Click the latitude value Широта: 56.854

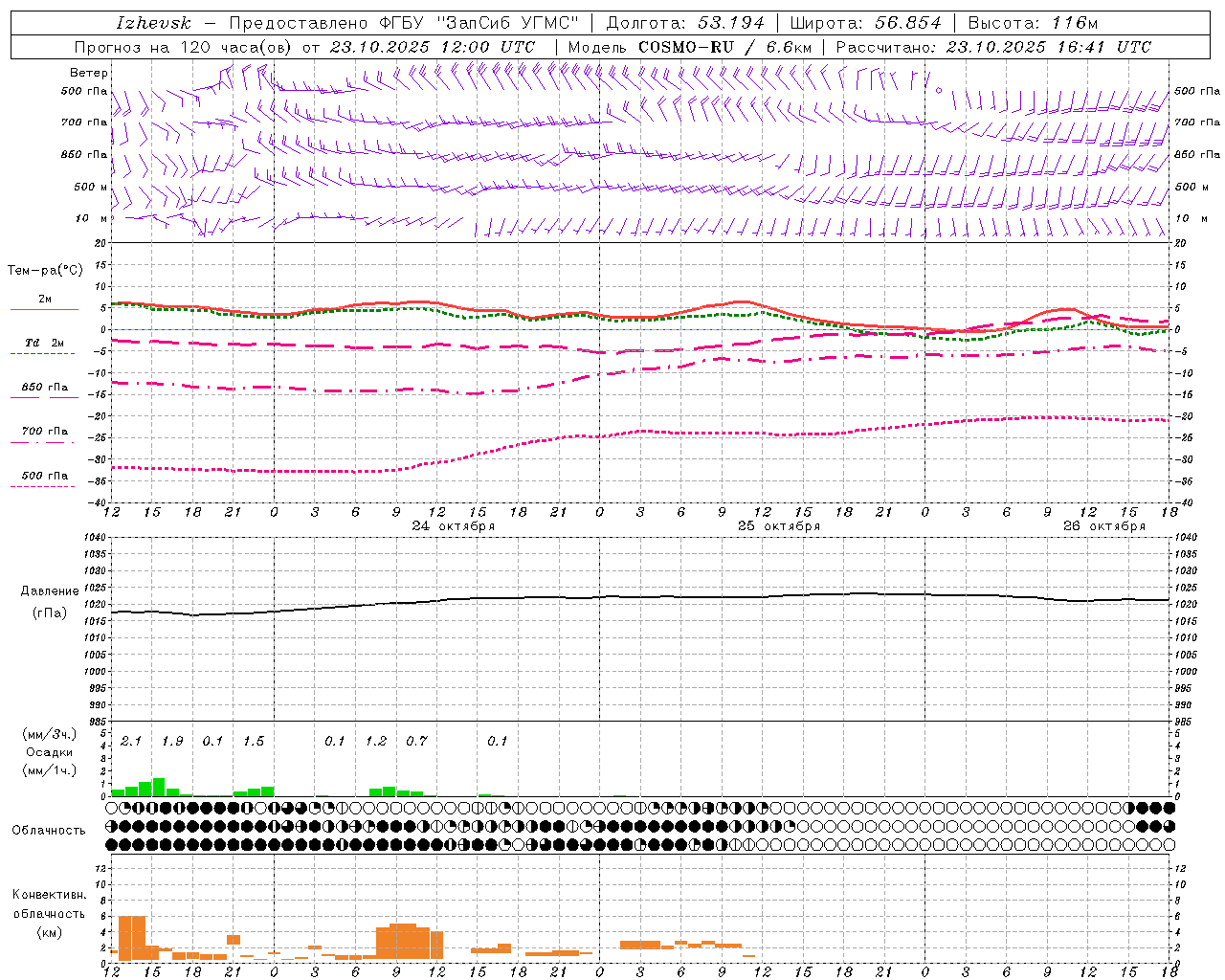pos(866,23)
